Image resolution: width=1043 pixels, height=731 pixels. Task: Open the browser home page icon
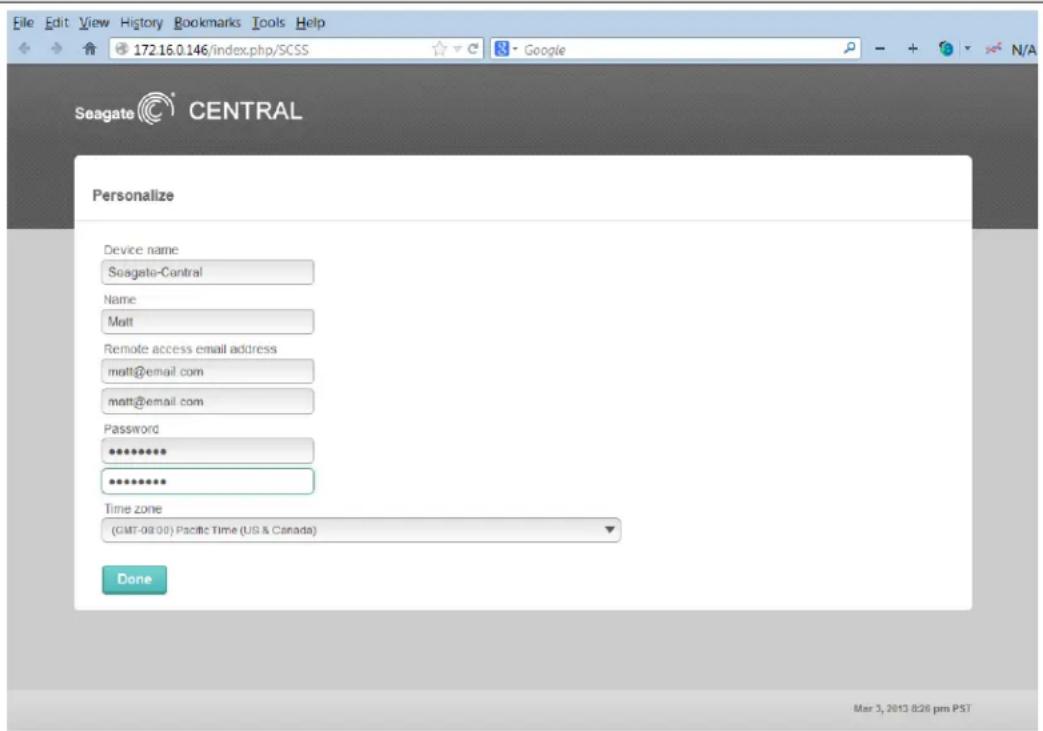point(90,49)
